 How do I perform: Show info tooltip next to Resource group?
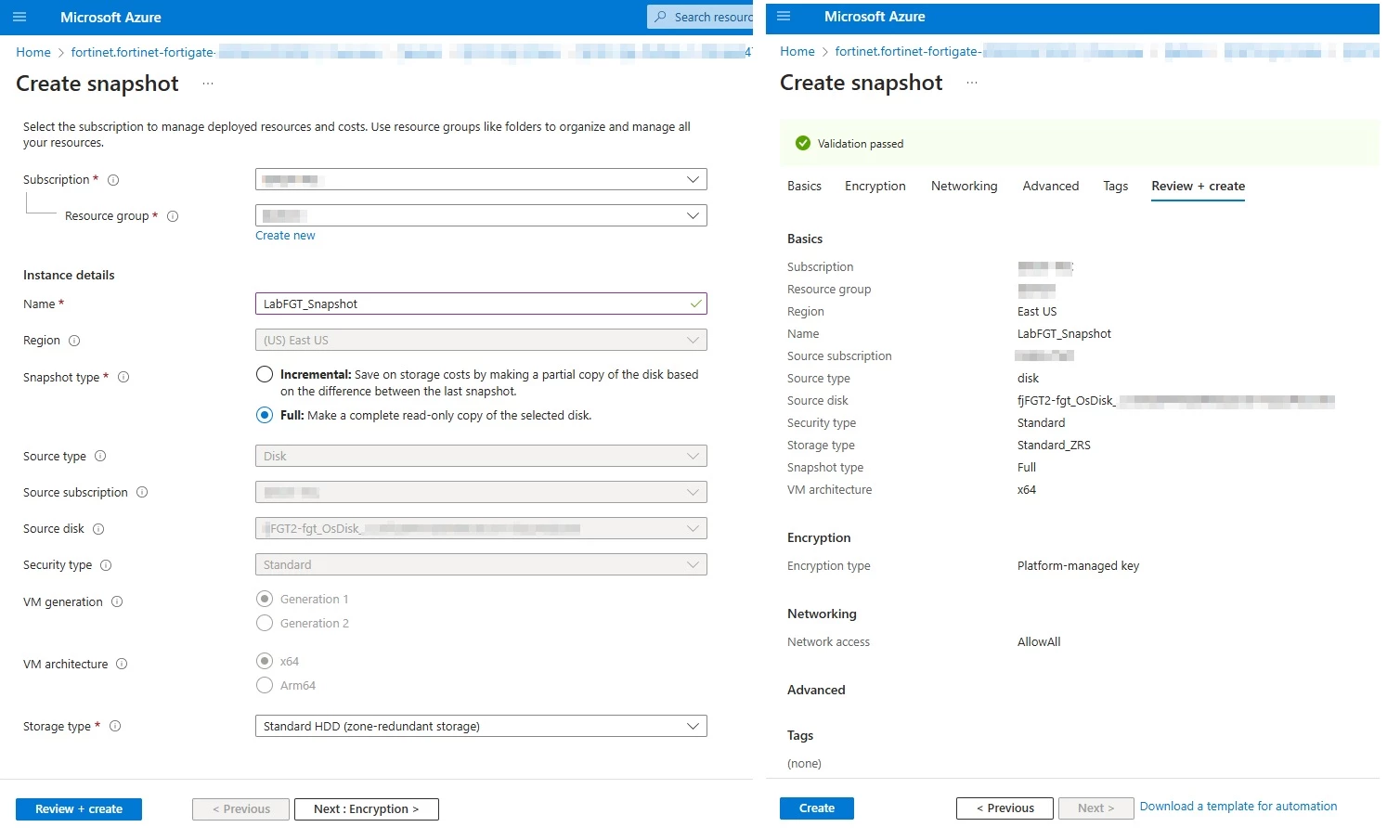coord(173,216)
